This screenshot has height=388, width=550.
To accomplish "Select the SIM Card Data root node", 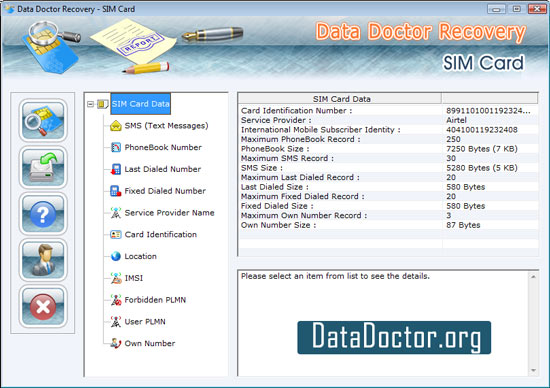I will [140, 104].
